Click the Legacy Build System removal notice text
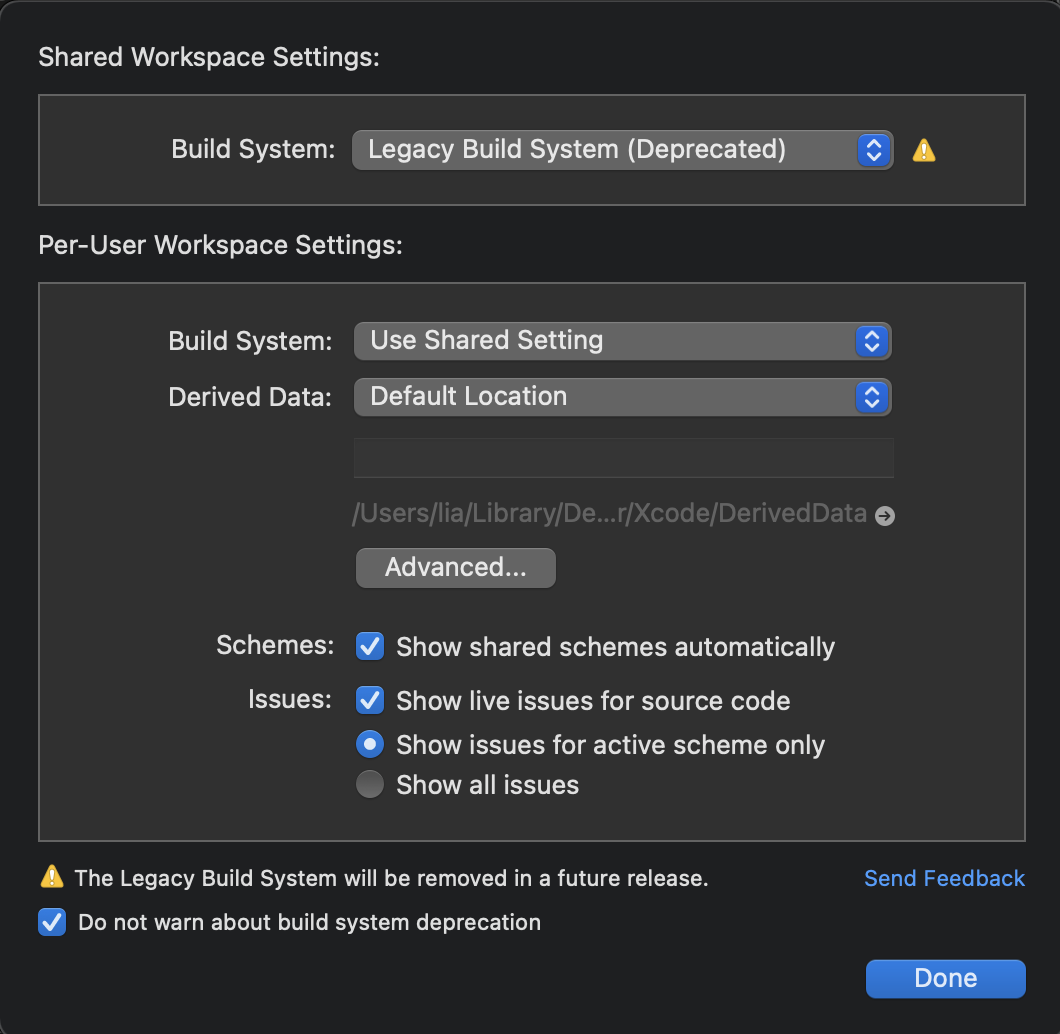1060x1034 pixels. click(x=391, y=878)
